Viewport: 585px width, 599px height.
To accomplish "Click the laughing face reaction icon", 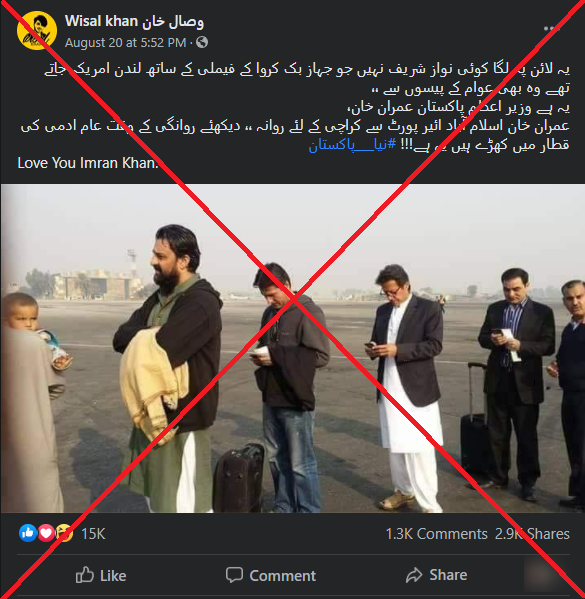I will coord(64,533).
